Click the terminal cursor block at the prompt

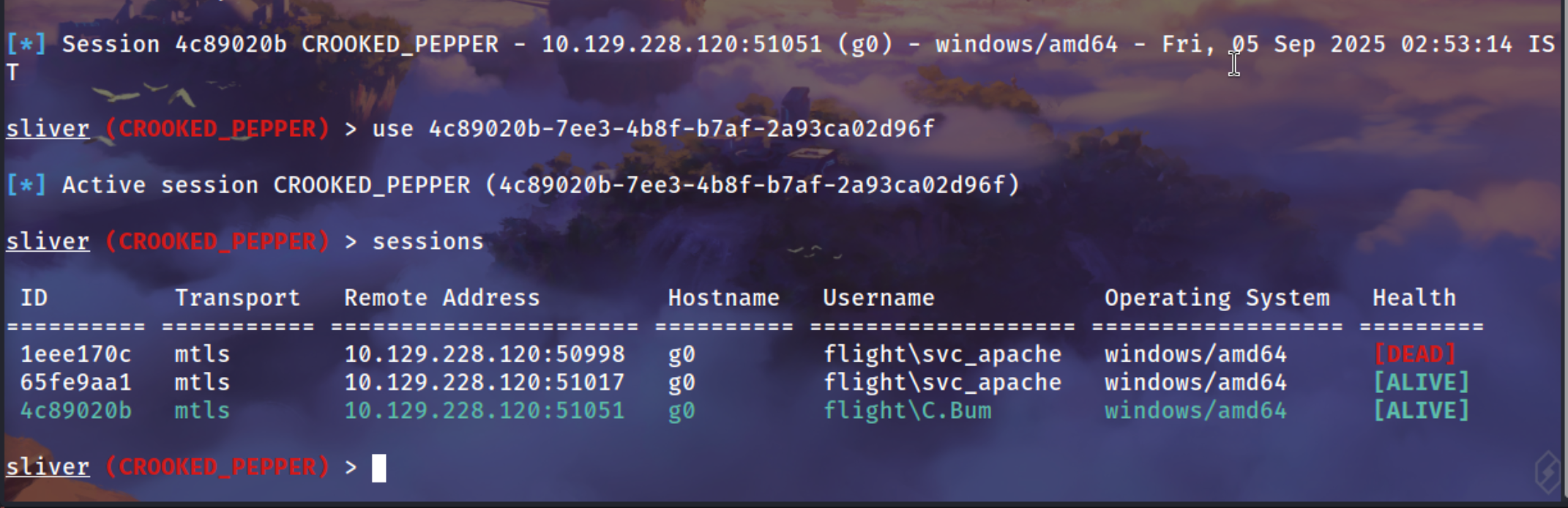378,468
